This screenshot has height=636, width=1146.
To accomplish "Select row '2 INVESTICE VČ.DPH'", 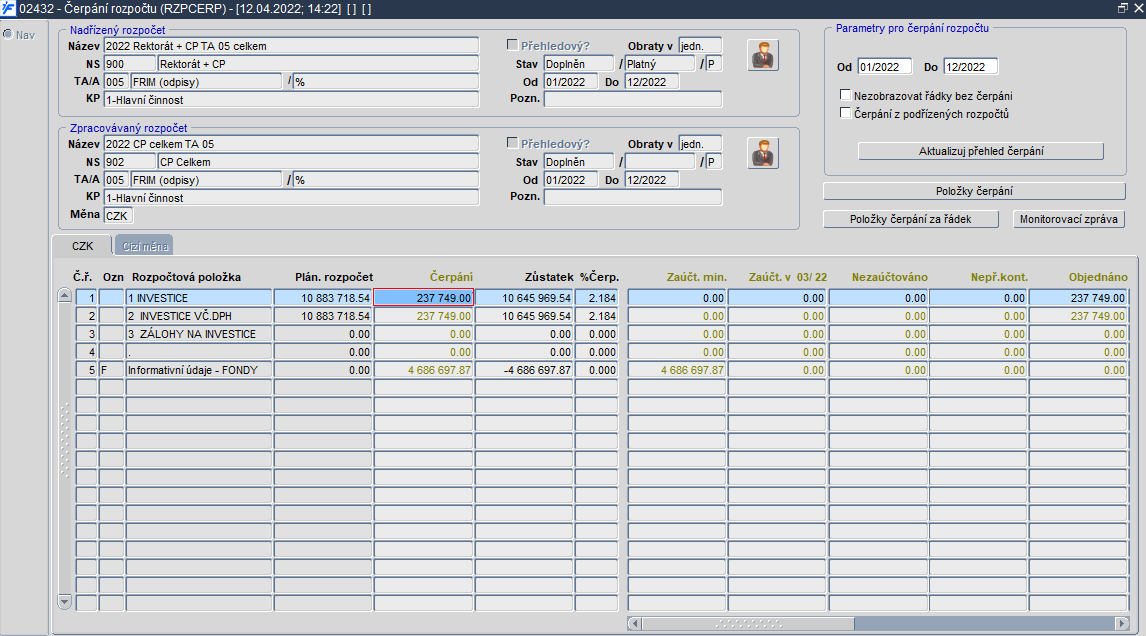I will pos(199,316).
